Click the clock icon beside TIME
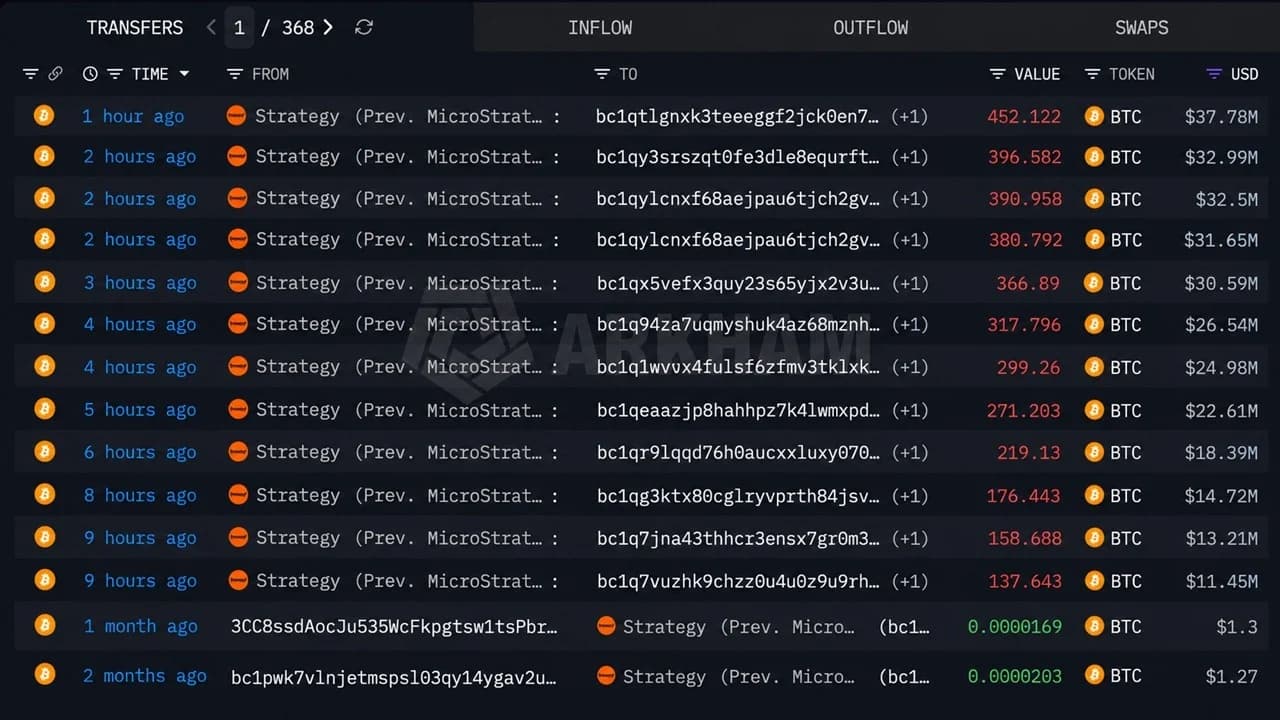 tap(90, 74)
